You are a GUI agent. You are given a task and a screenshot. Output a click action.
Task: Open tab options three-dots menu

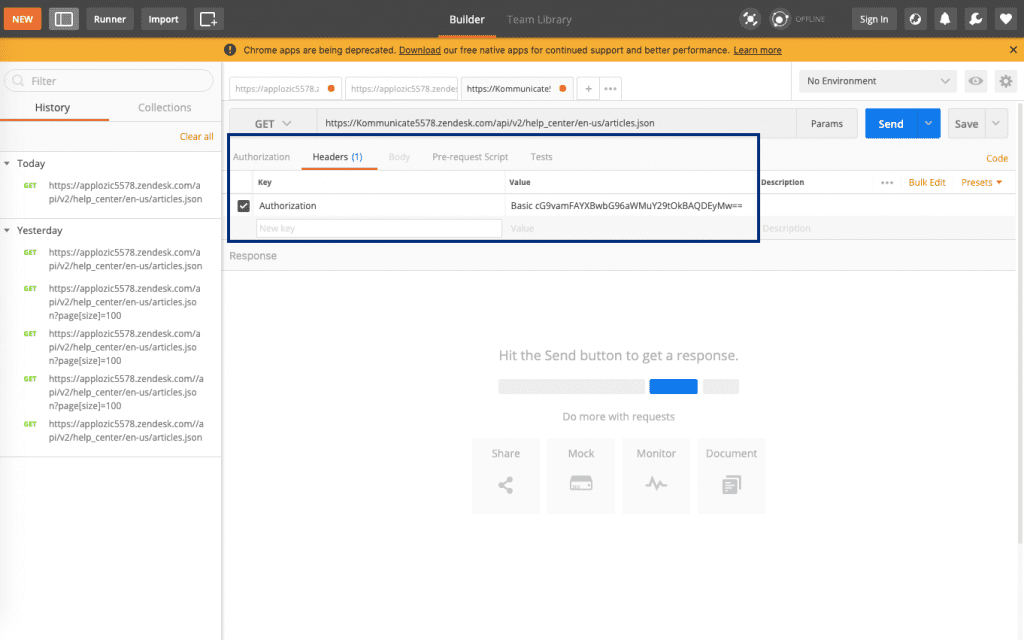click(x=610, y=88)
